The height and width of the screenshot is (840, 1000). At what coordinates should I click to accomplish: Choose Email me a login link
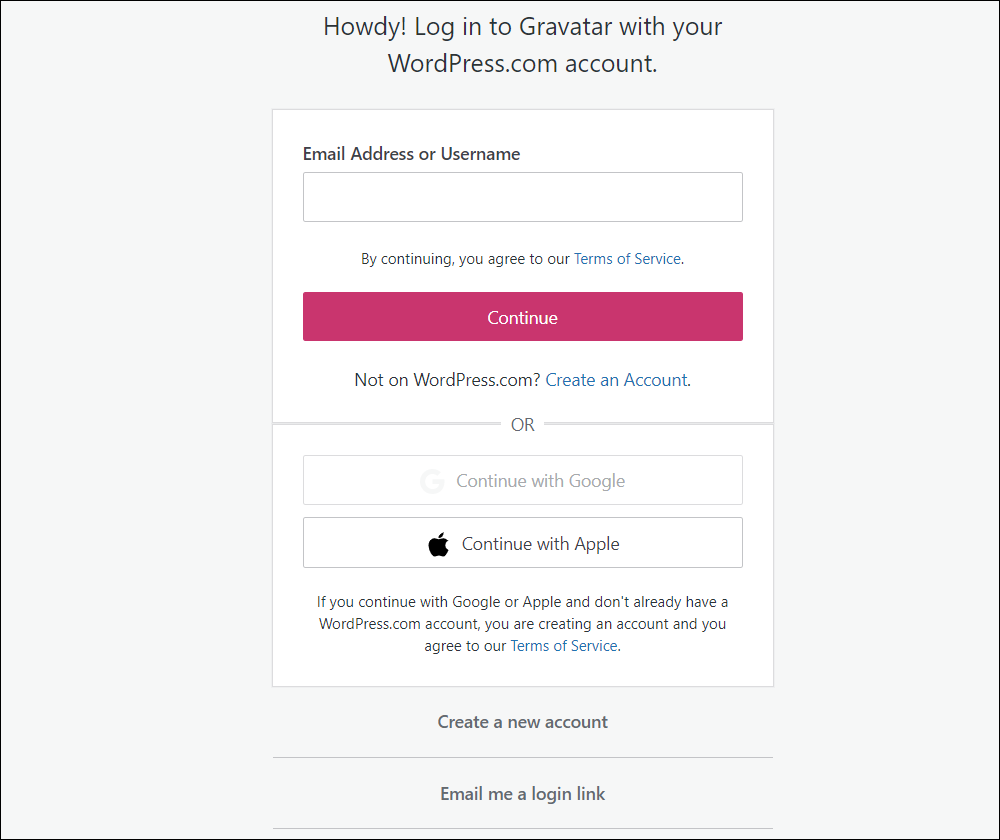coord(522,794)
